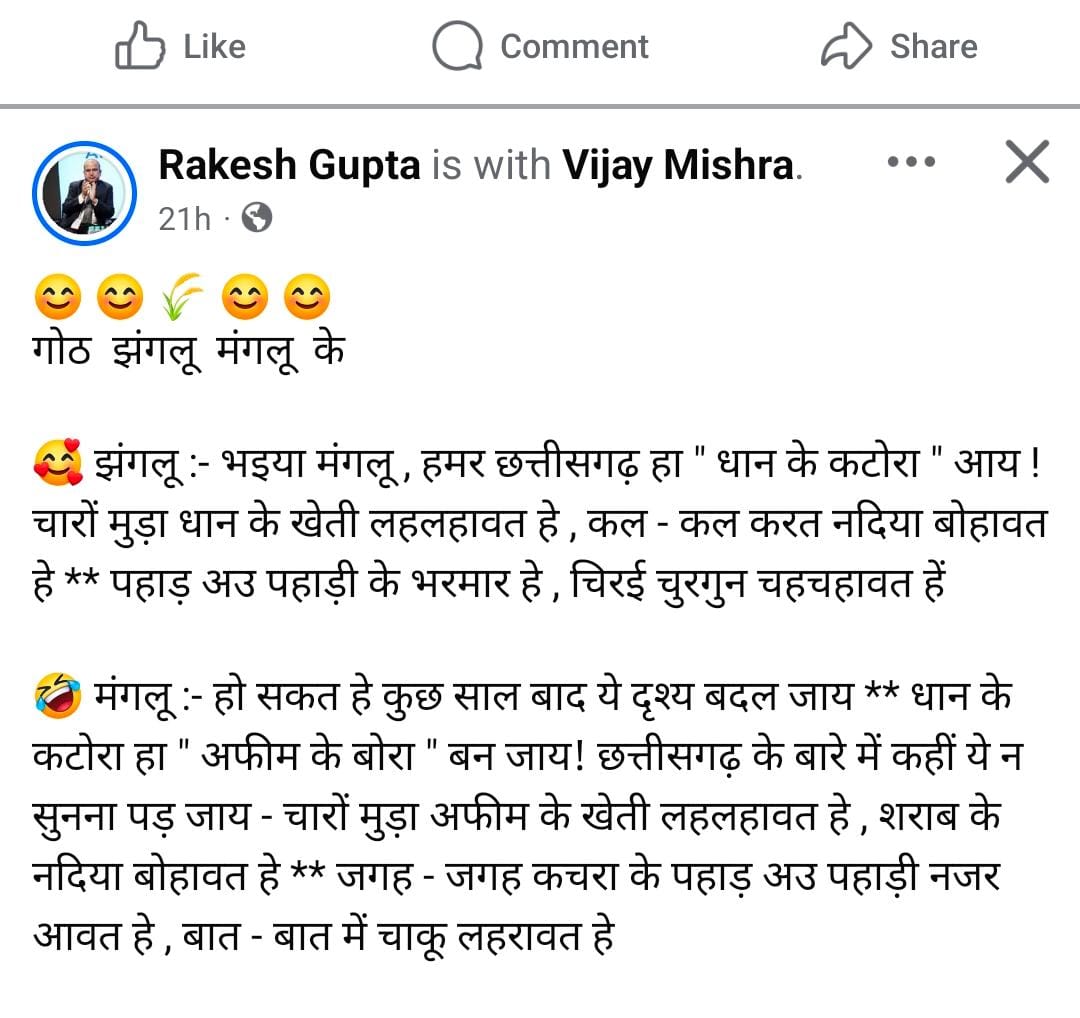Click the last smiling emoji in the row
The height and width of the screenshot is (1018, 1080).
pos(306,298)
